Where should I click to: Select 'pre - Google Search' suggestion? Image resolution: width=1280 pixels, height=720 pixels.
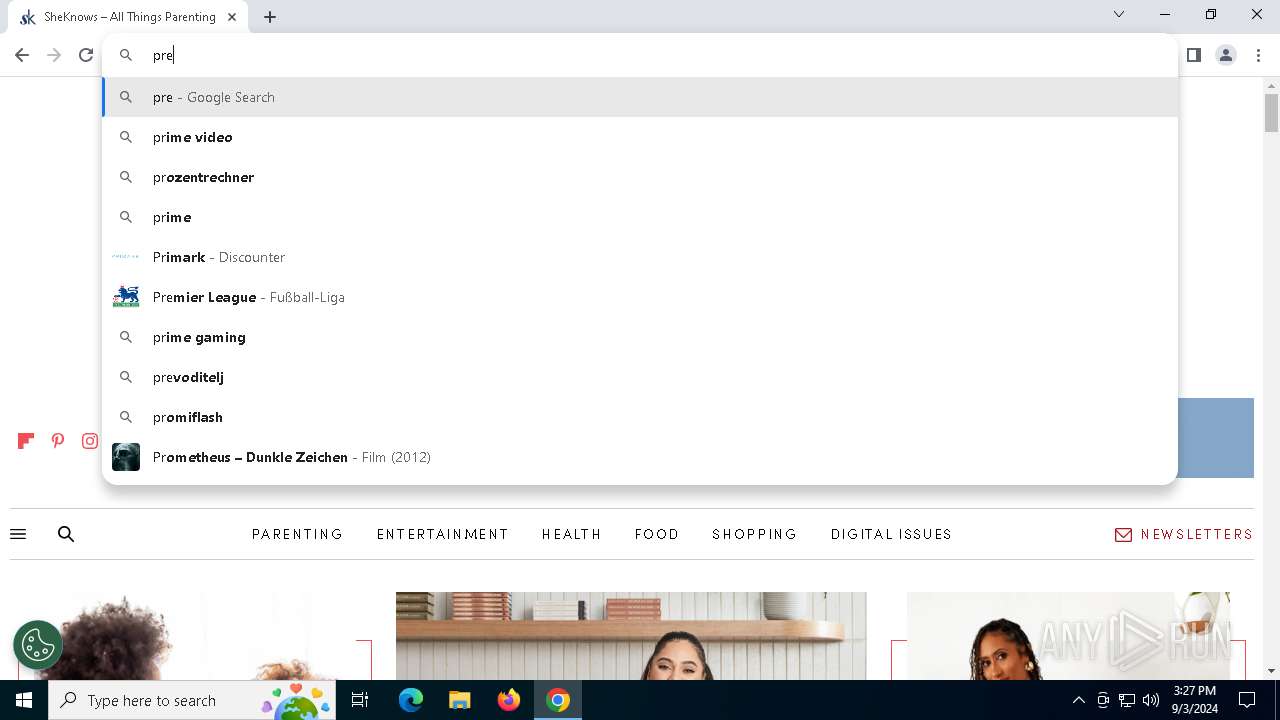[x=640, y=97]
